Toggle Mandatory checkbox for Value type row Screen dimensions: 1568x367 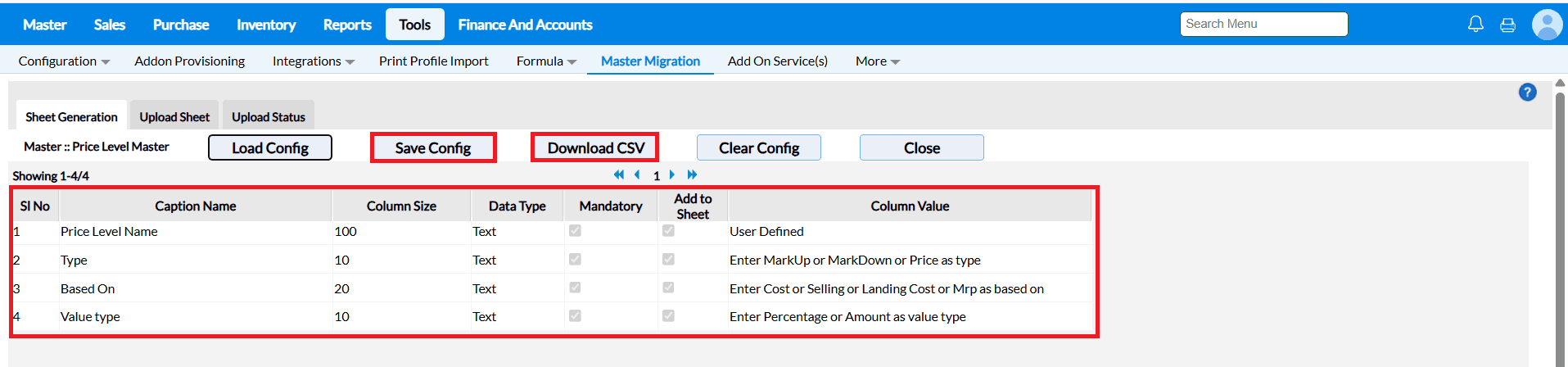(575, 316)
